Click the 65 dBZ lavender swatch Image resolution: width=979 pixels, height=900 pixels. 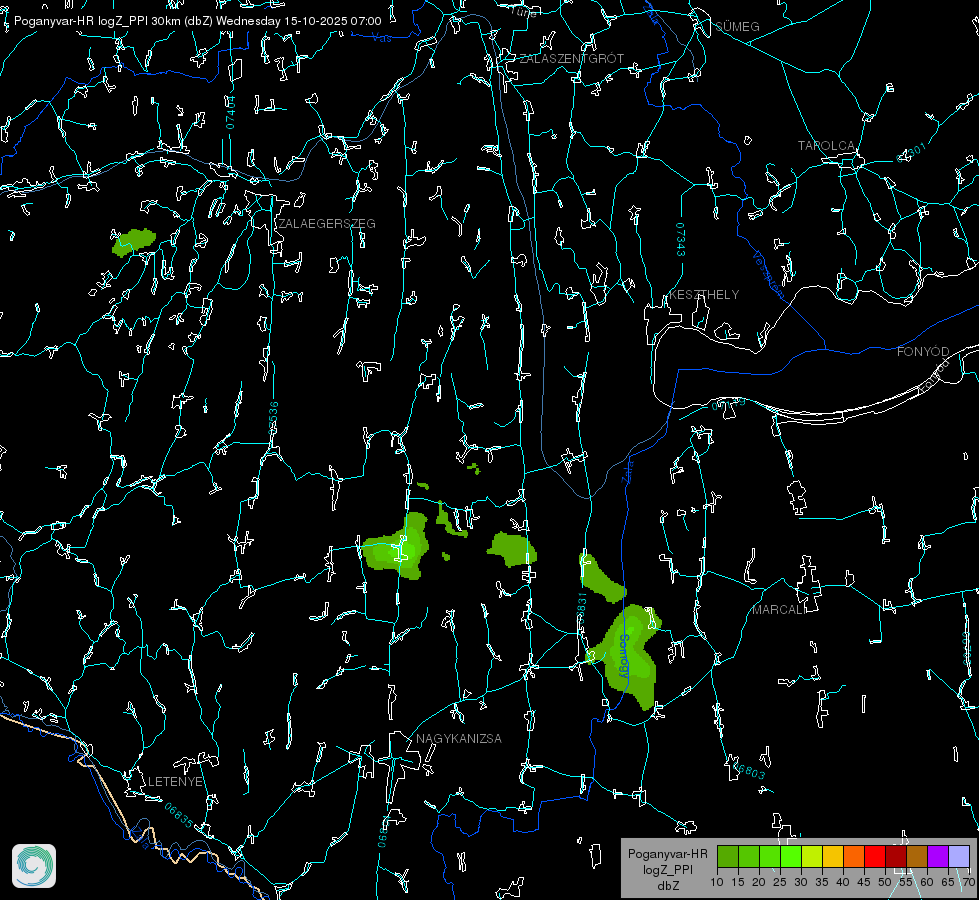pos(959,856)
